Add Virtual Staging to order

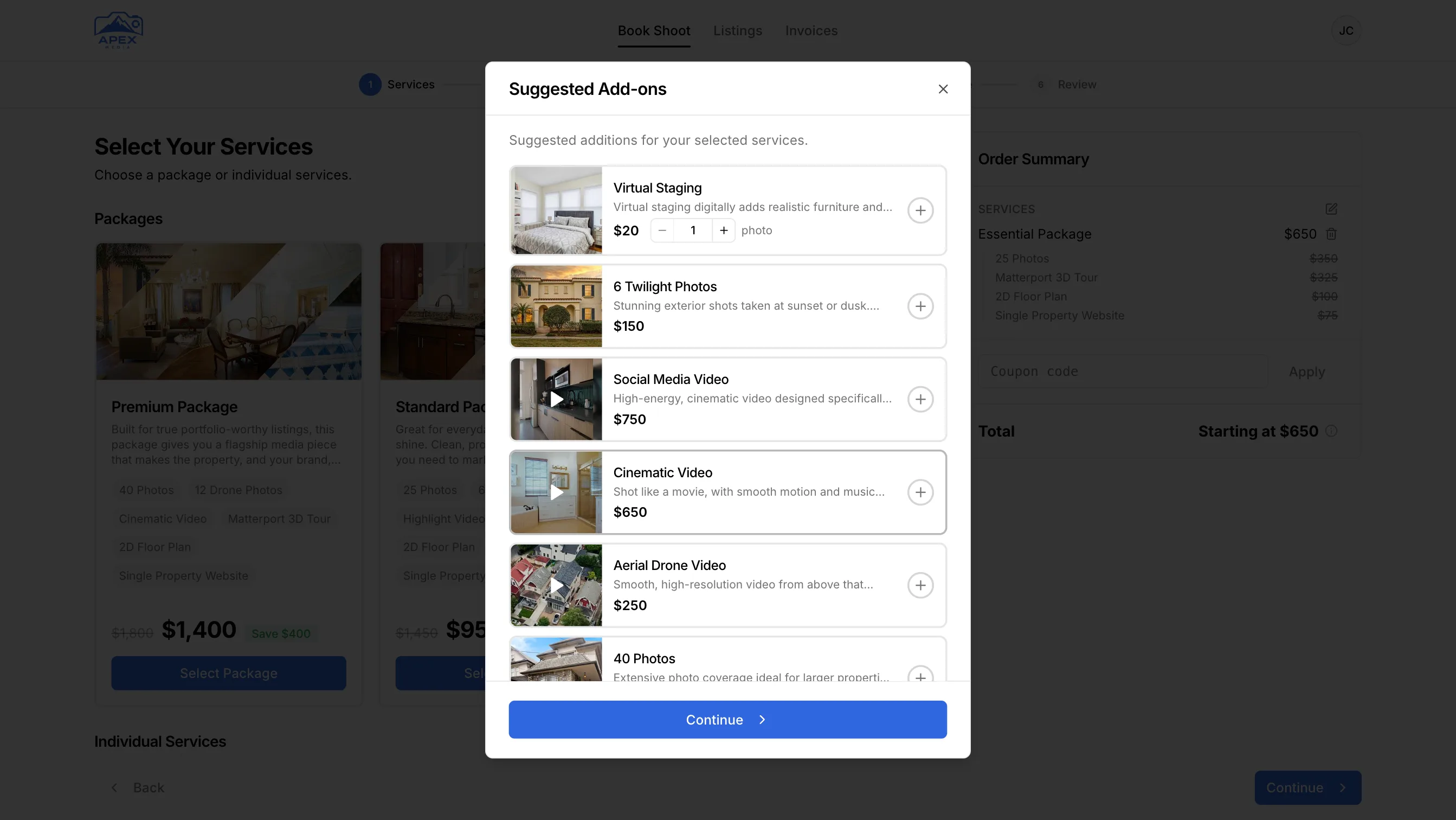[920, 210]
